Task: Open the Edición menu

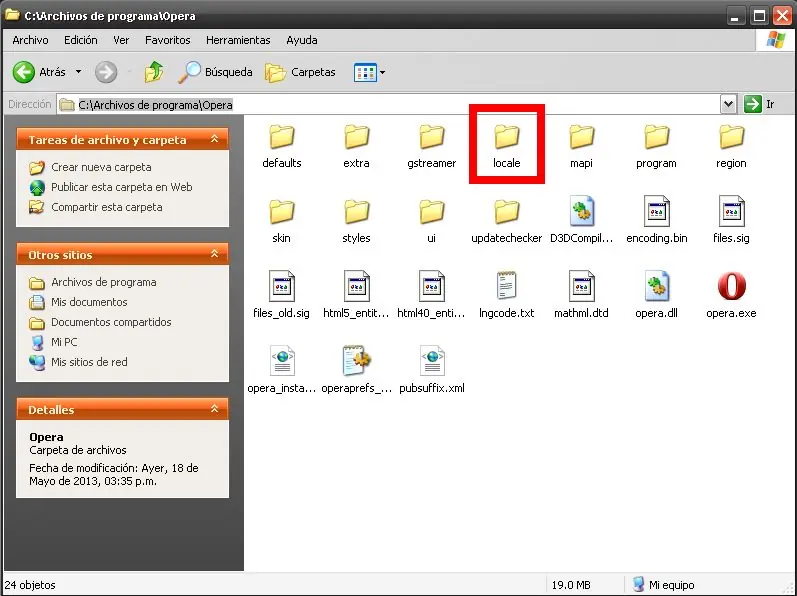Action: (x=80, y=40)
